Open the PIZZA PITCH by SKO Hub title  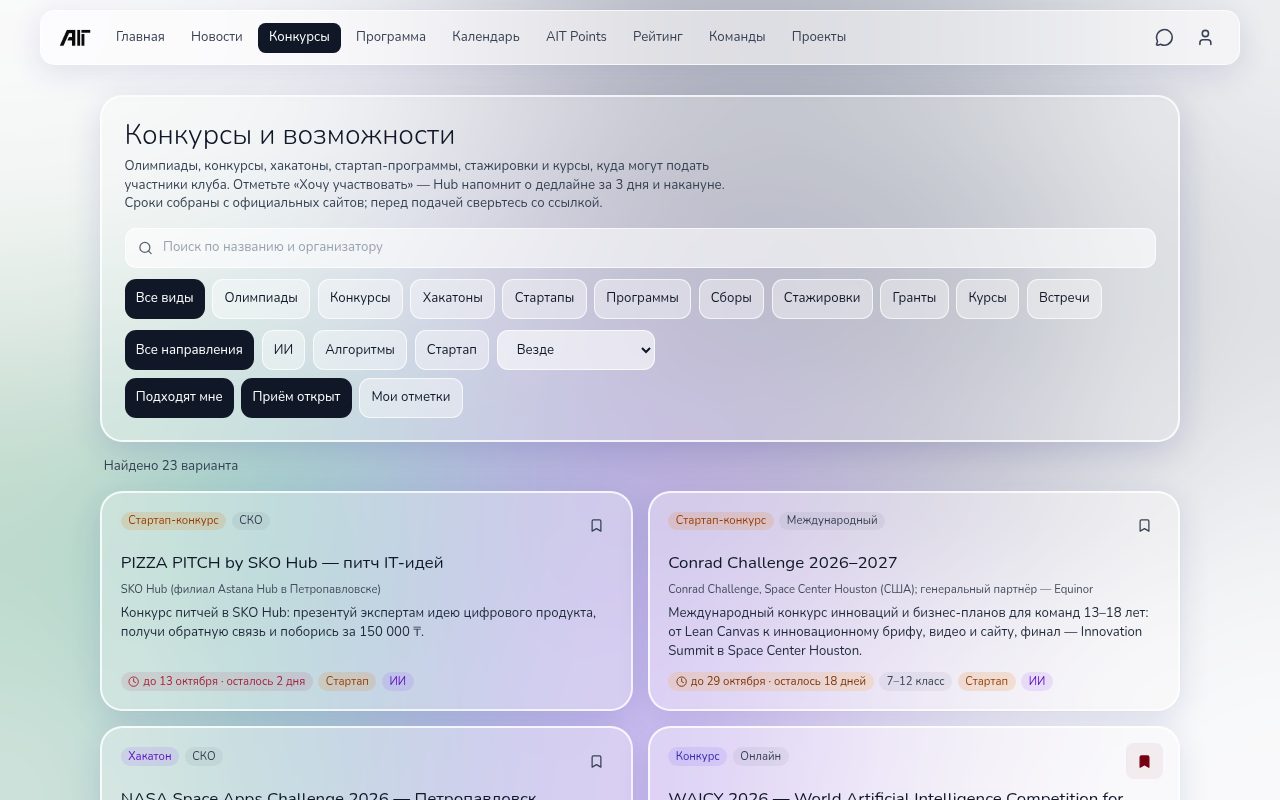(x=282, y=563)
